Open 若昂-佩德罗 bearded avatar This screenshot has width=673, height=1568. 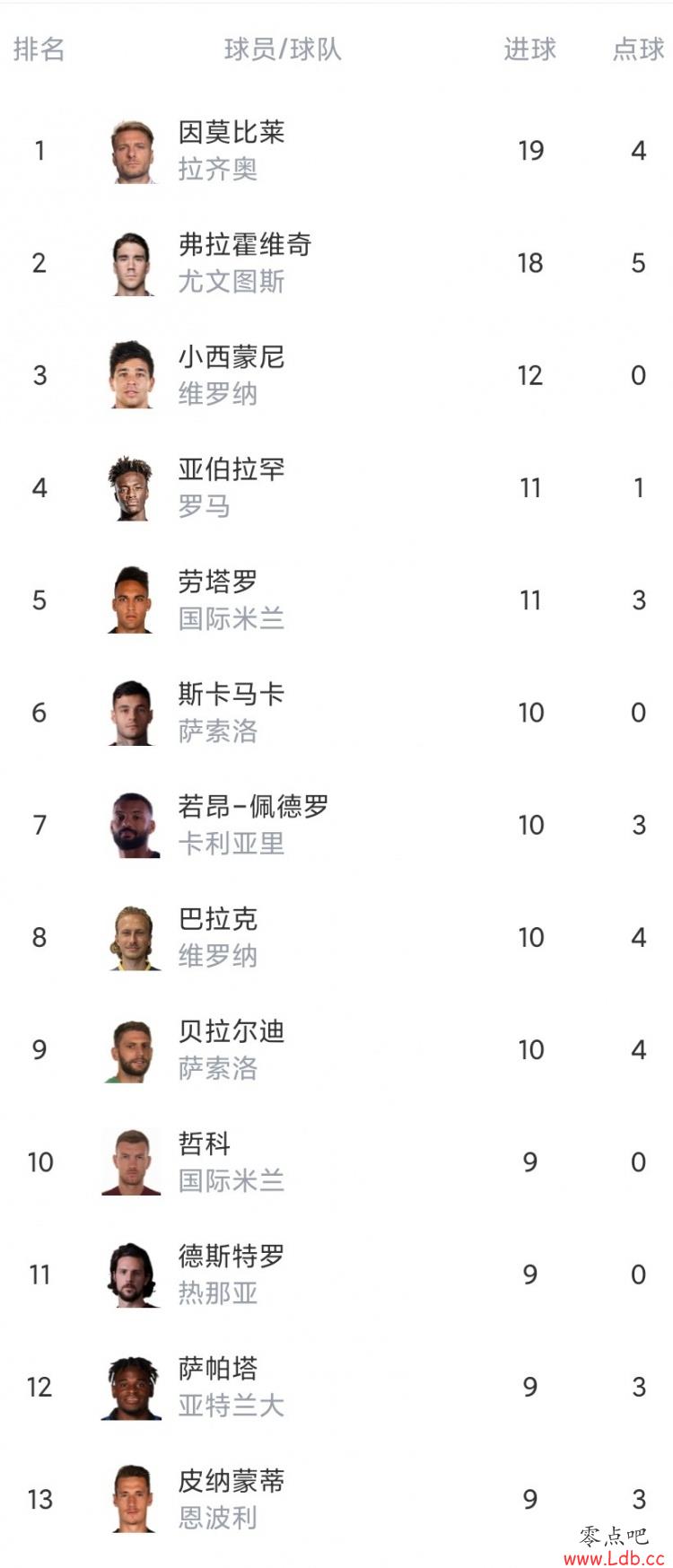133,825
